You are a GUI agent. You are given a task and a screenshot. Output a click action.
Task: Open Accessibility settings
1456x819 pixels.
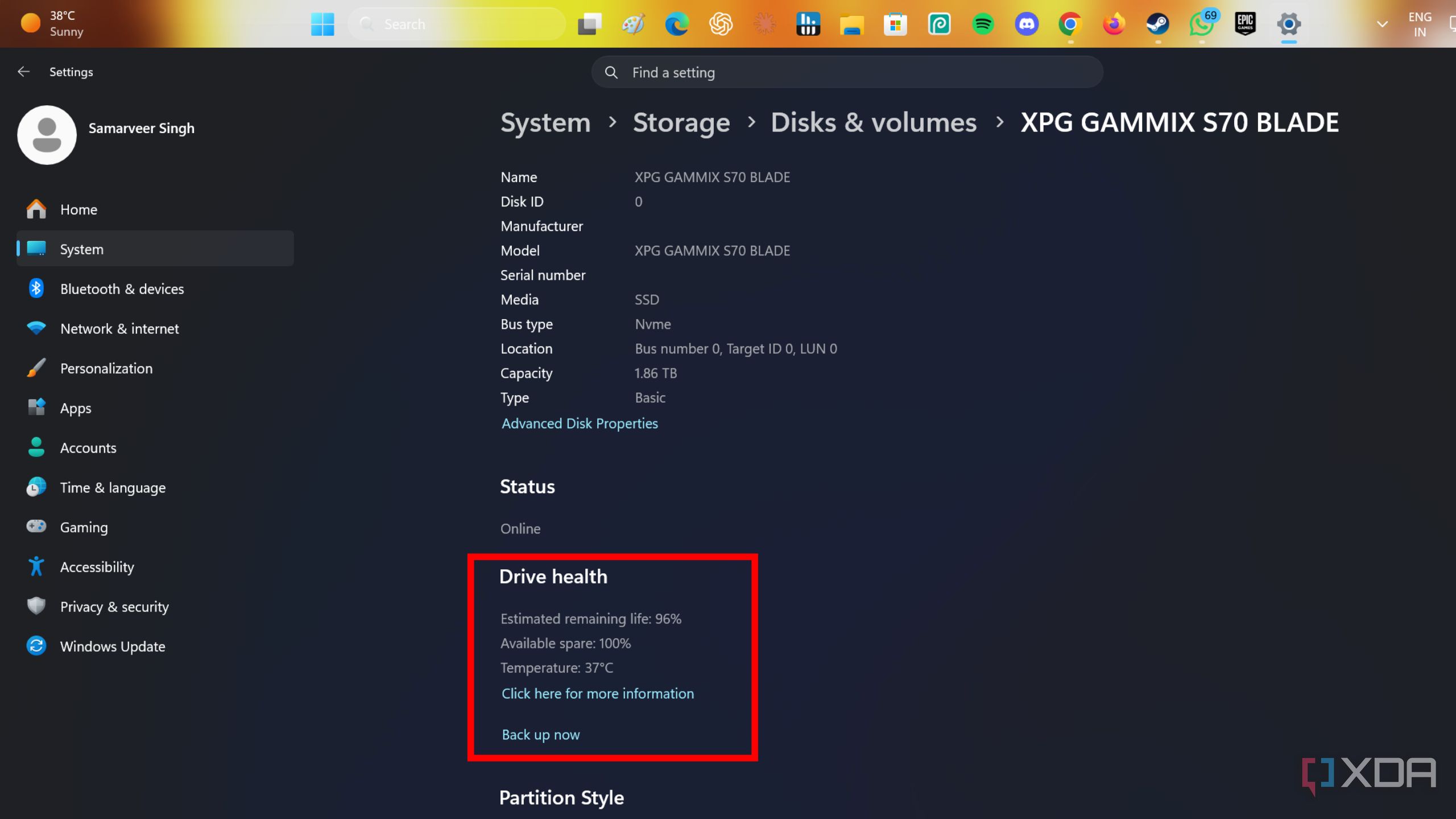pos(155,567)
